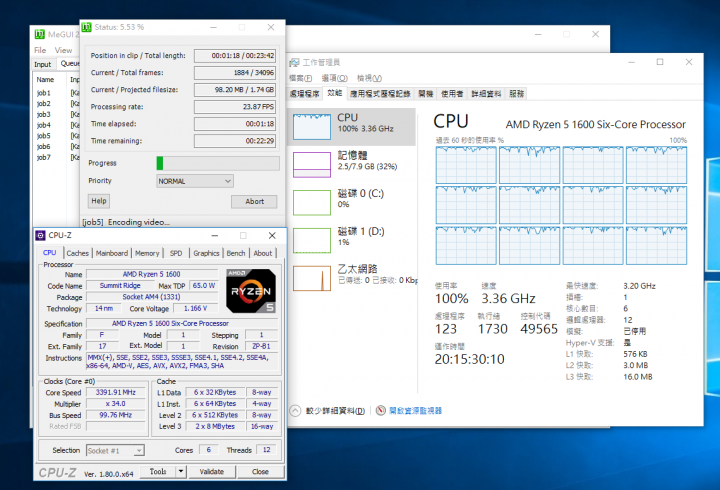Switch to the 服務 tab in Task Manager
This screenshot has height=490, width=720.
click(517, 94)
